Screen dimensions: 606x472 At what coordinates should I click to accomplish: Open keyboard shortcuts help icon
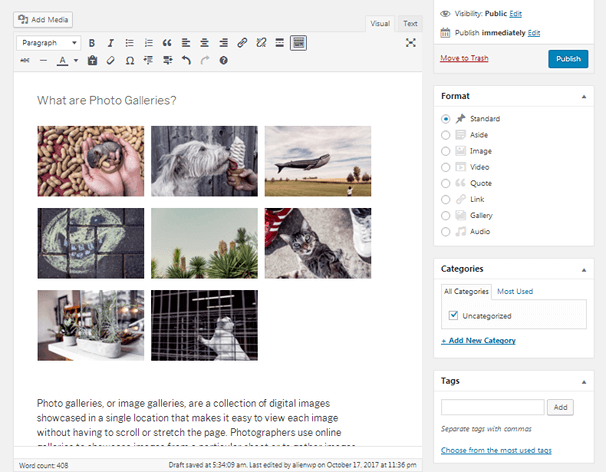pos(223,61)
